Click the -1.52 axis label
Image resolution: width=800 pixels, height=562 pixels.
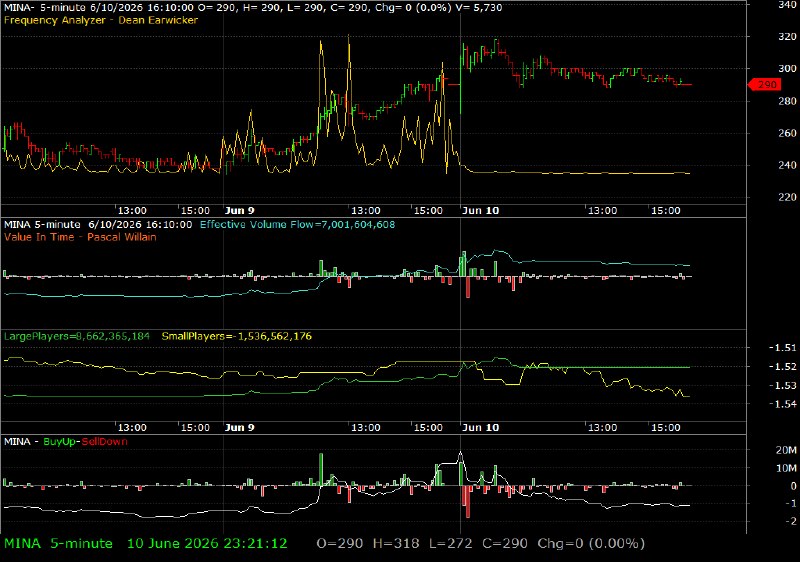tap(783, 367)
